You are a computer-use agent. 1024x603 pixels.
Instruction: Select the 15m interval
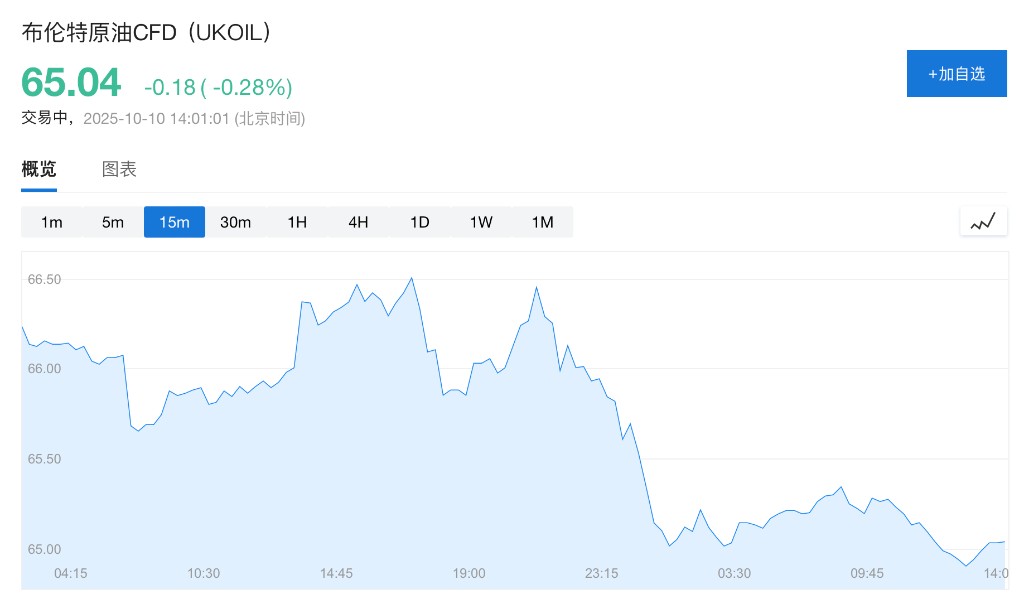click(x=174, y=222)
